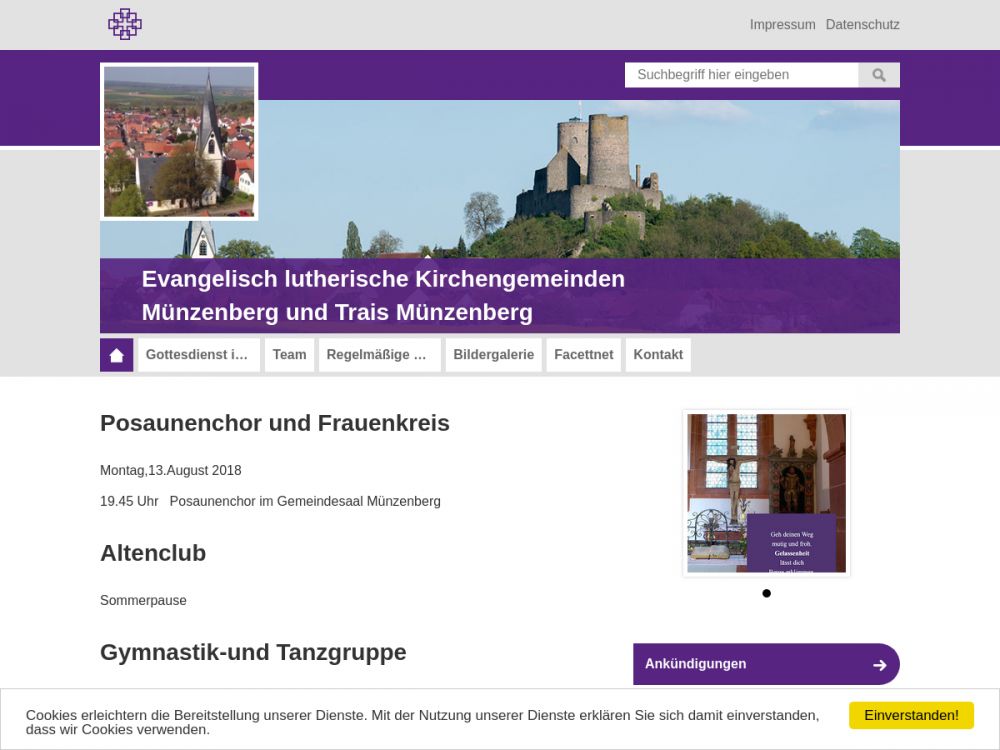Click the arrow on Ankündigungen banner
The width and height of the screenshot is (1000, 750).
pos(879,665)
